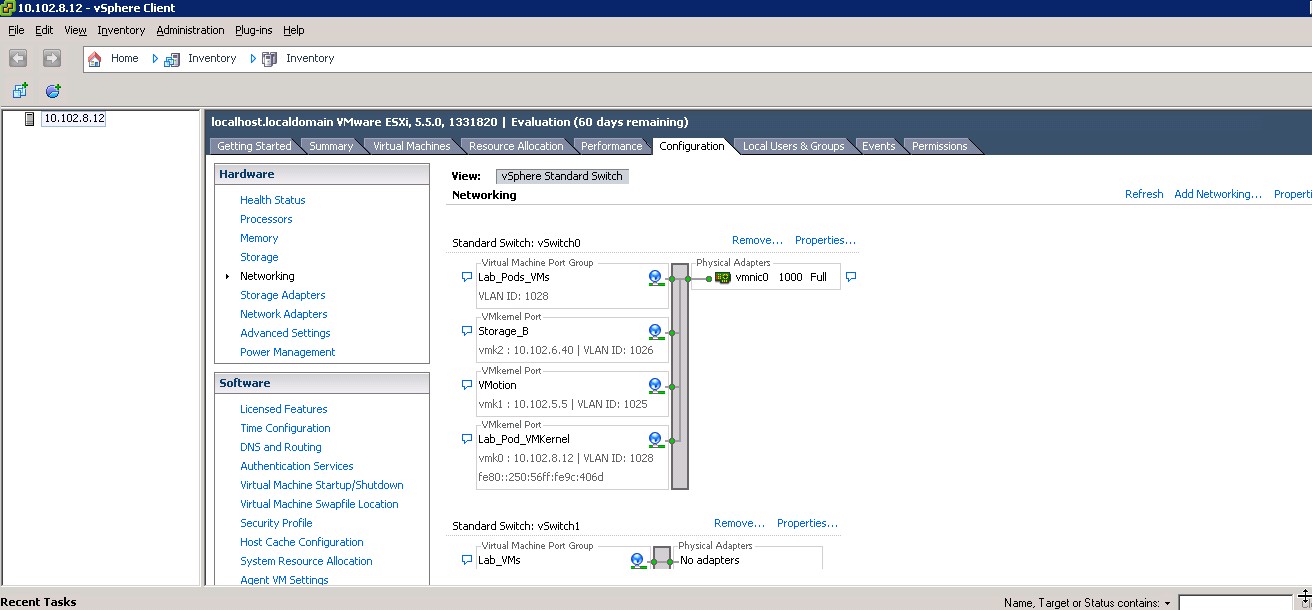Screen dimensions: 1312x610
Task: Click the new virtual machine toolbar icon
Action: (x=19, y=91)
